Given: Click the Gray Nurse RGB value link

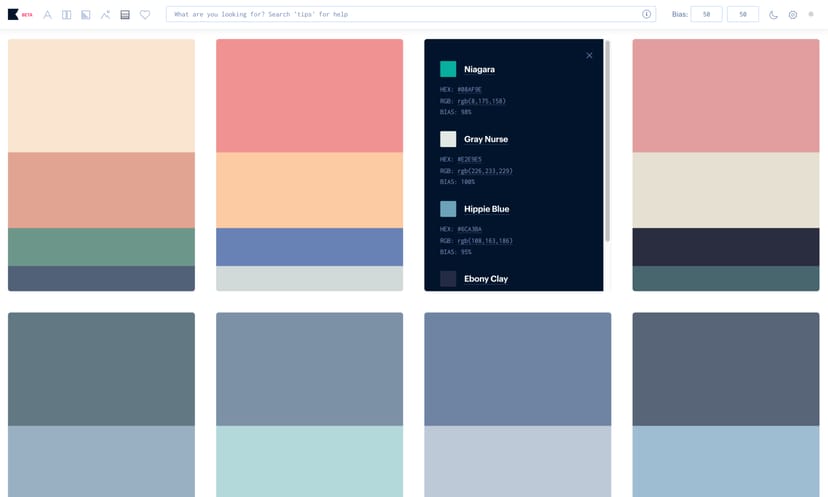Looking at the screenshot, I should click(x=484, y=171).
